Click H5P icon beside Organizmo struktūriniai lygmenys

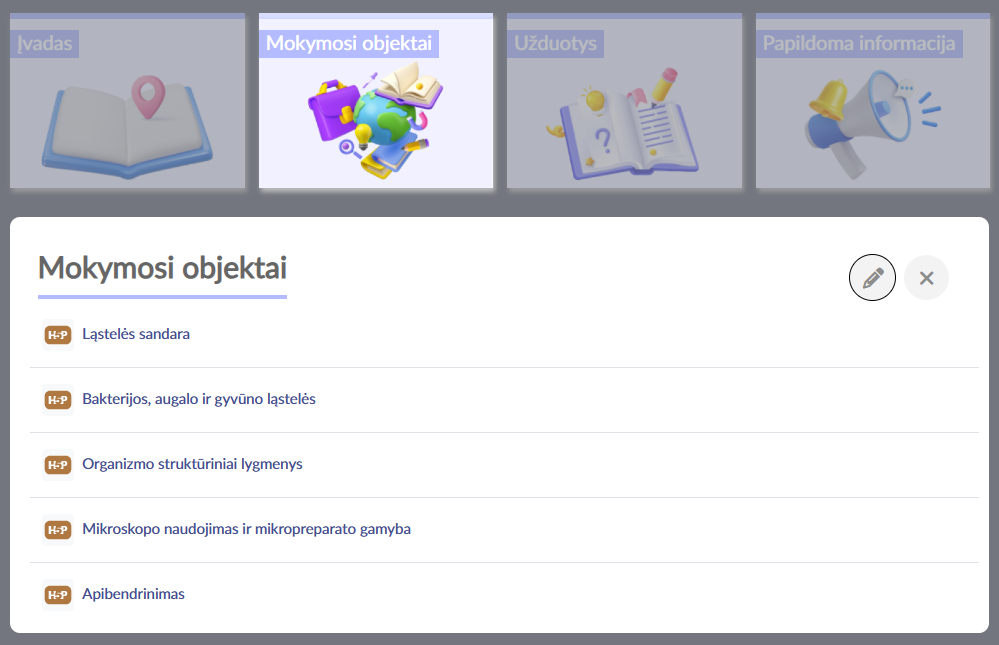click(58, 465)
